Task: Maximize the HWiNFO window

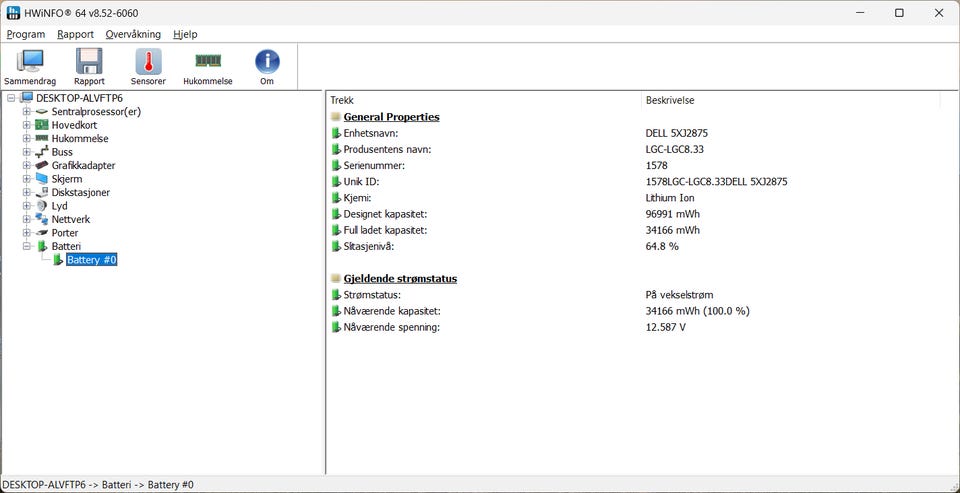Action: coord(899,13)
